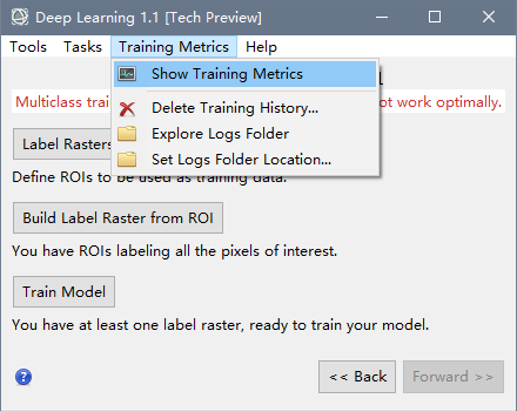Open help via the blue question mark icon
517x411 pixels.
tap(23, 377)
